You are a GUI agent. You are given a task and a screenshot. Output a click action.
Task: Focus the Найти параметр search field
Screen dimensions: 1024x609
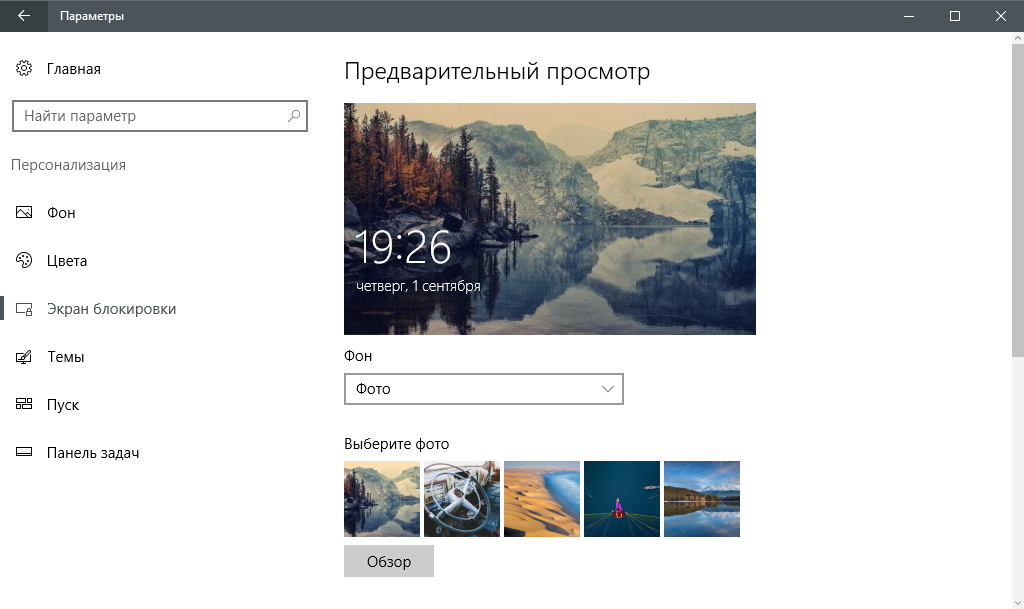159,116
